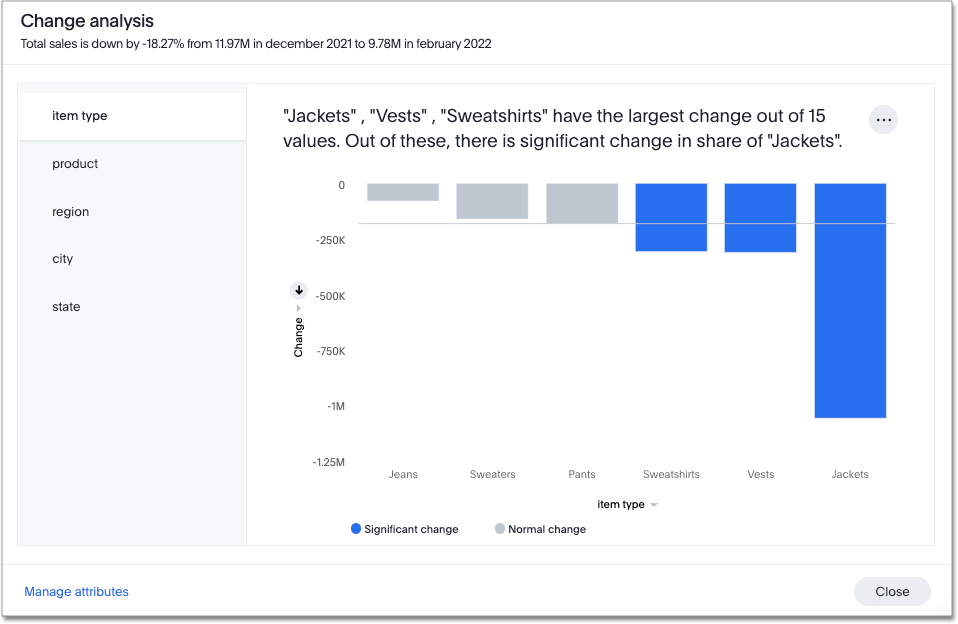Open the item type axis dropdown

655,504
